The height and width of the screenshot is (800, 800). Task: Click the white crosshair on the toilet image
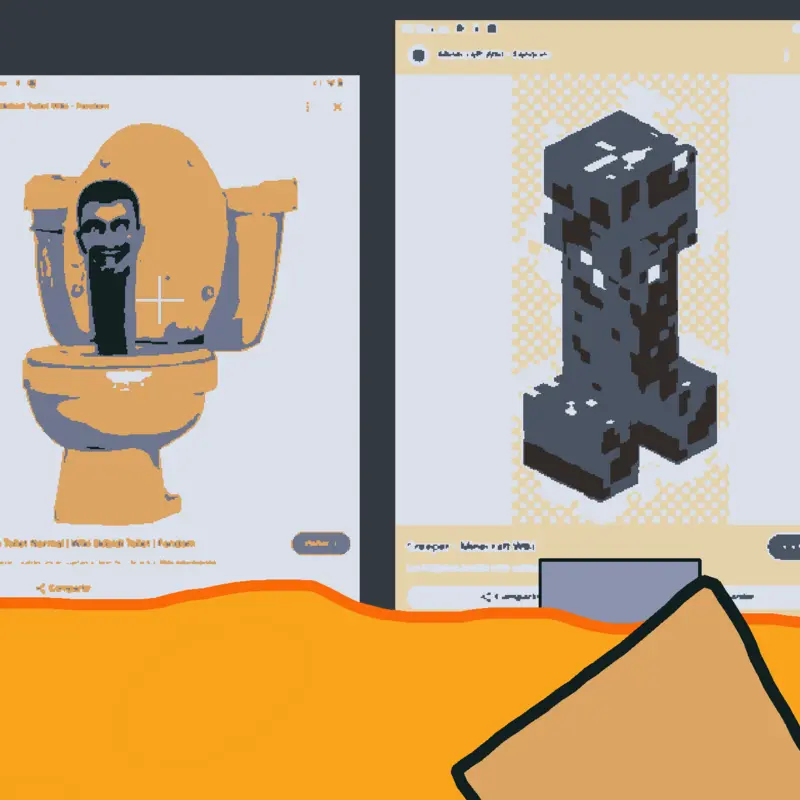click(x=160, y=300)
